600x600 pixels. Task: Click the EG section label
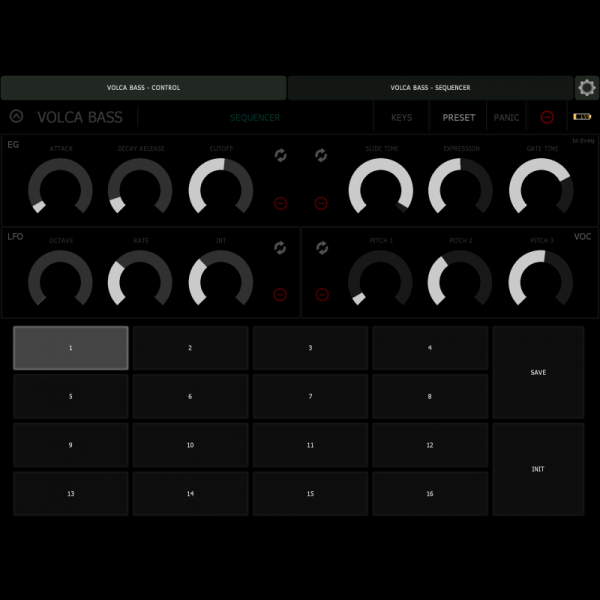13,145
